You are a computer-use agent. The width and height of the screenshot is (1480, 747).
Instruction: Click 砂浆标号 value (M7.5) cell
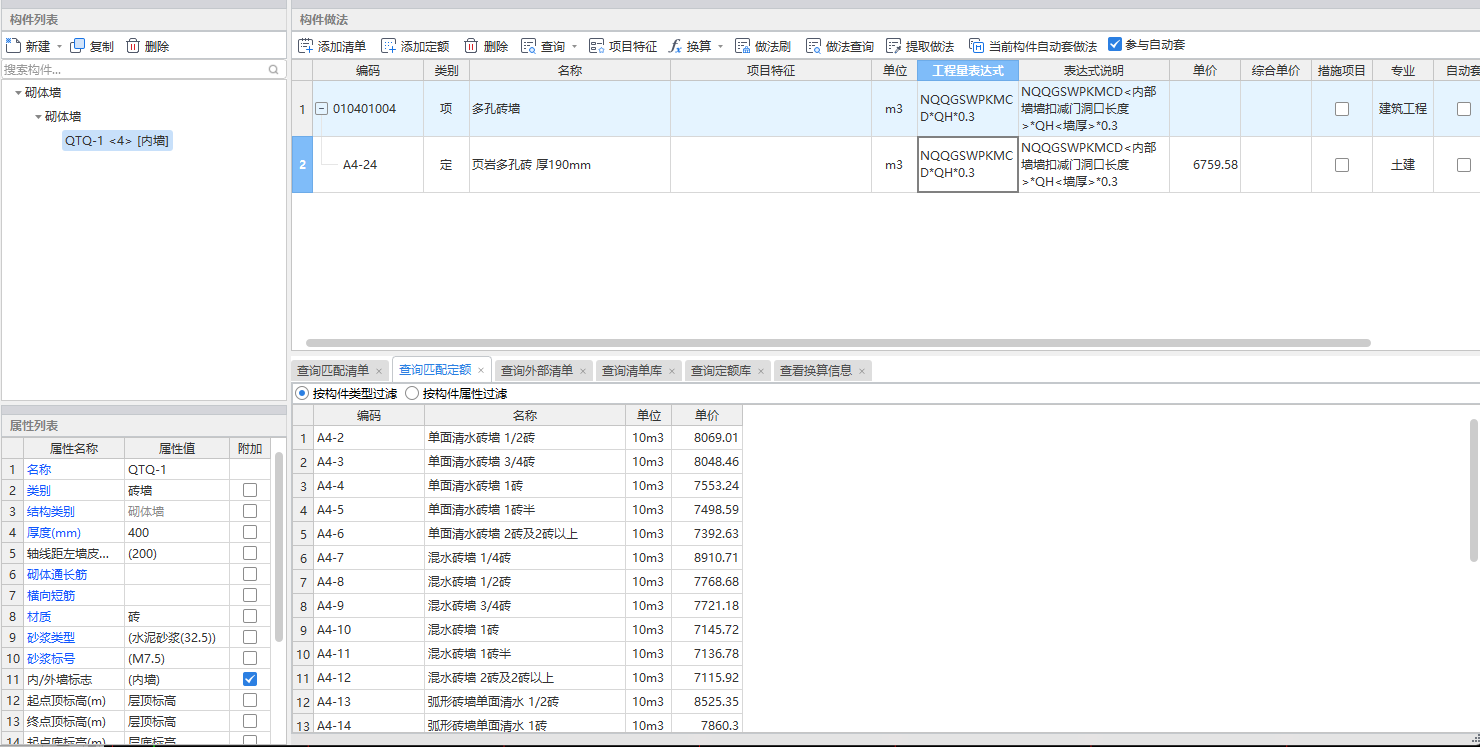[175, 659]
